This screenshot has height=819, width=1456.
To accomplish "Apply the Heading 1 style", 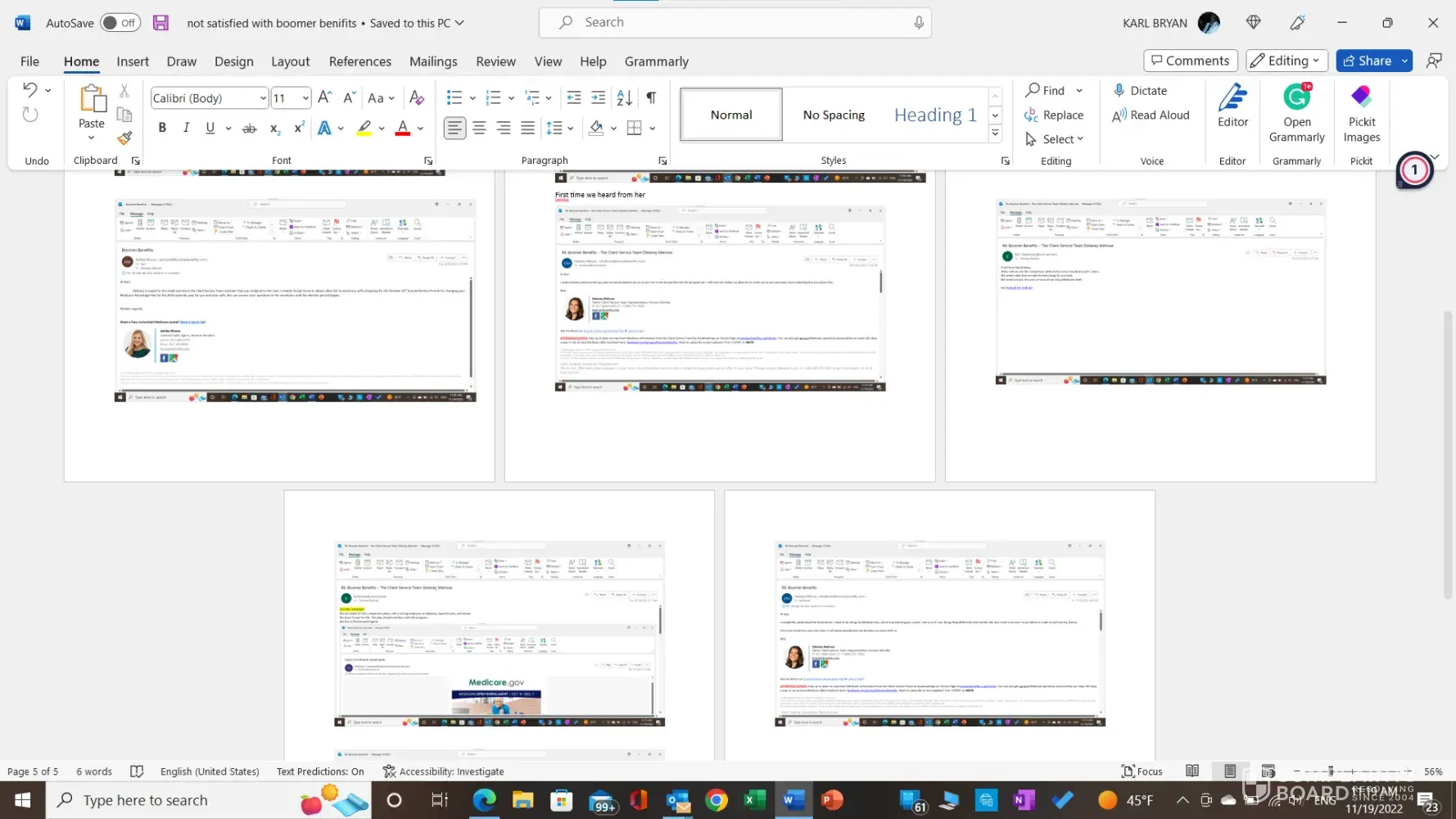I will click(935, 115).
